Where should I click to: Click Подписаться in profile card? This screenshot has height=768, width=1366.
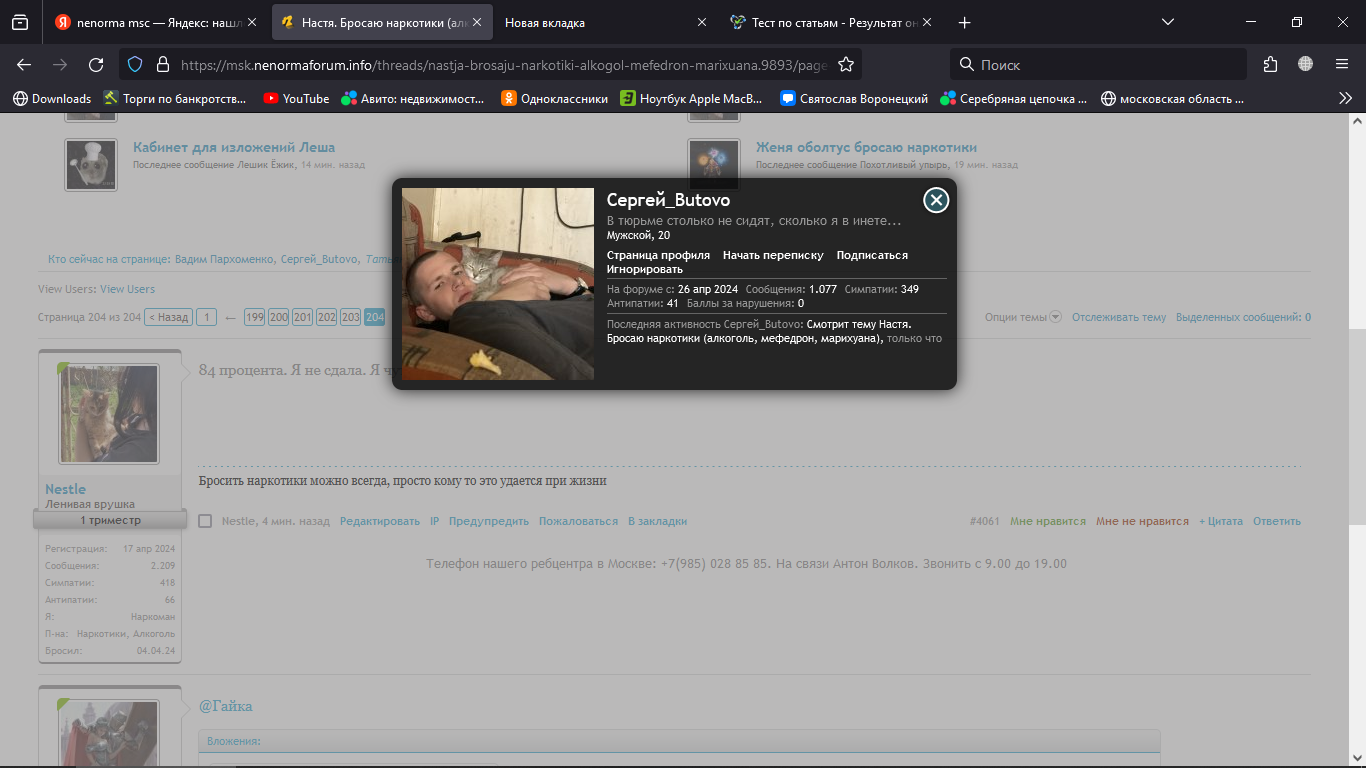click(872, 255)
